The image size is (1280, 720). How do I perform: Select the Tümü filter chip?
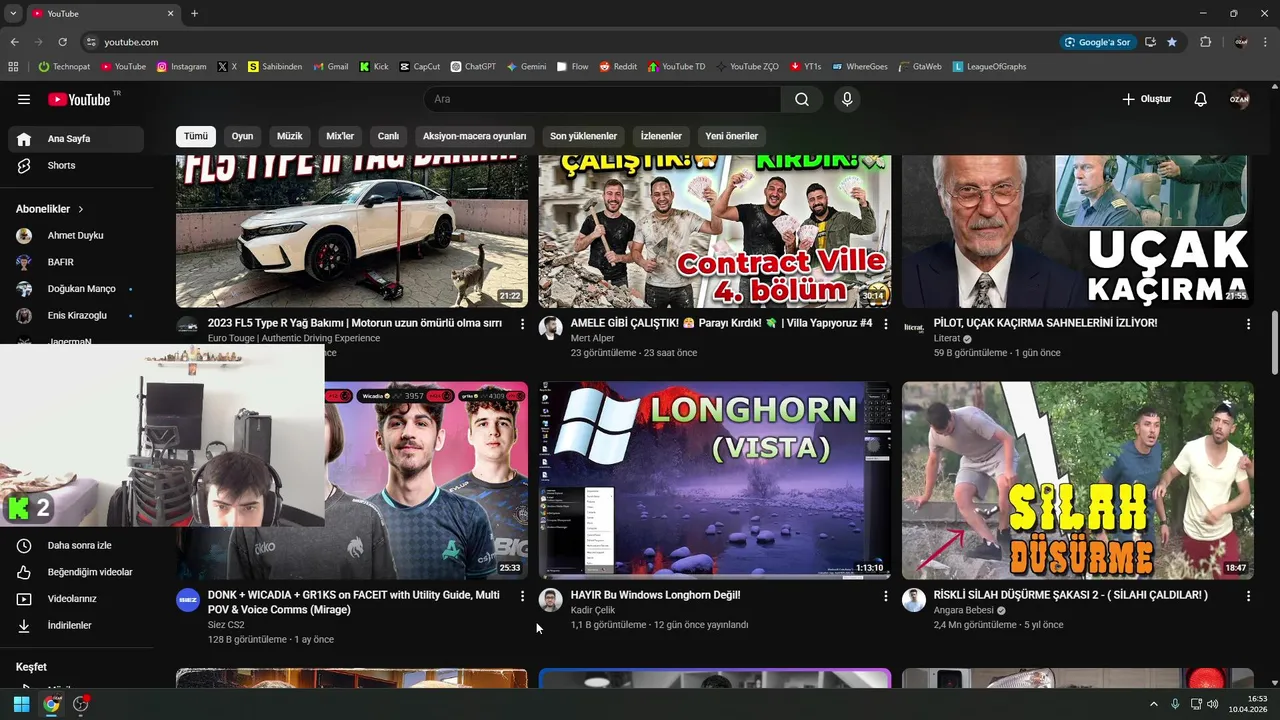(x=196, y=136)
